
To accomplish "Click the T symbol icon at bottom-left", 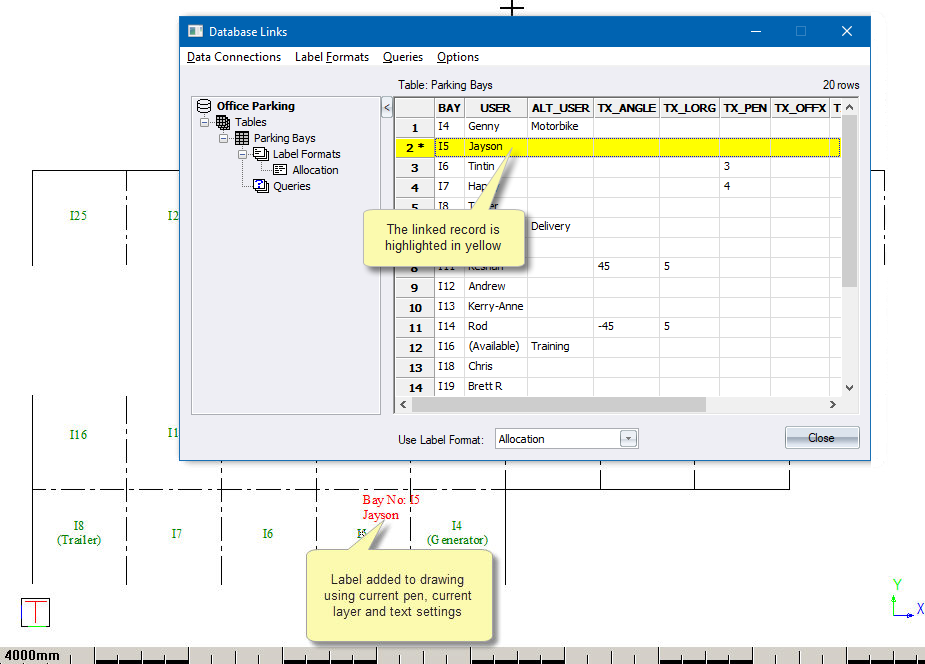I will 35,612.
